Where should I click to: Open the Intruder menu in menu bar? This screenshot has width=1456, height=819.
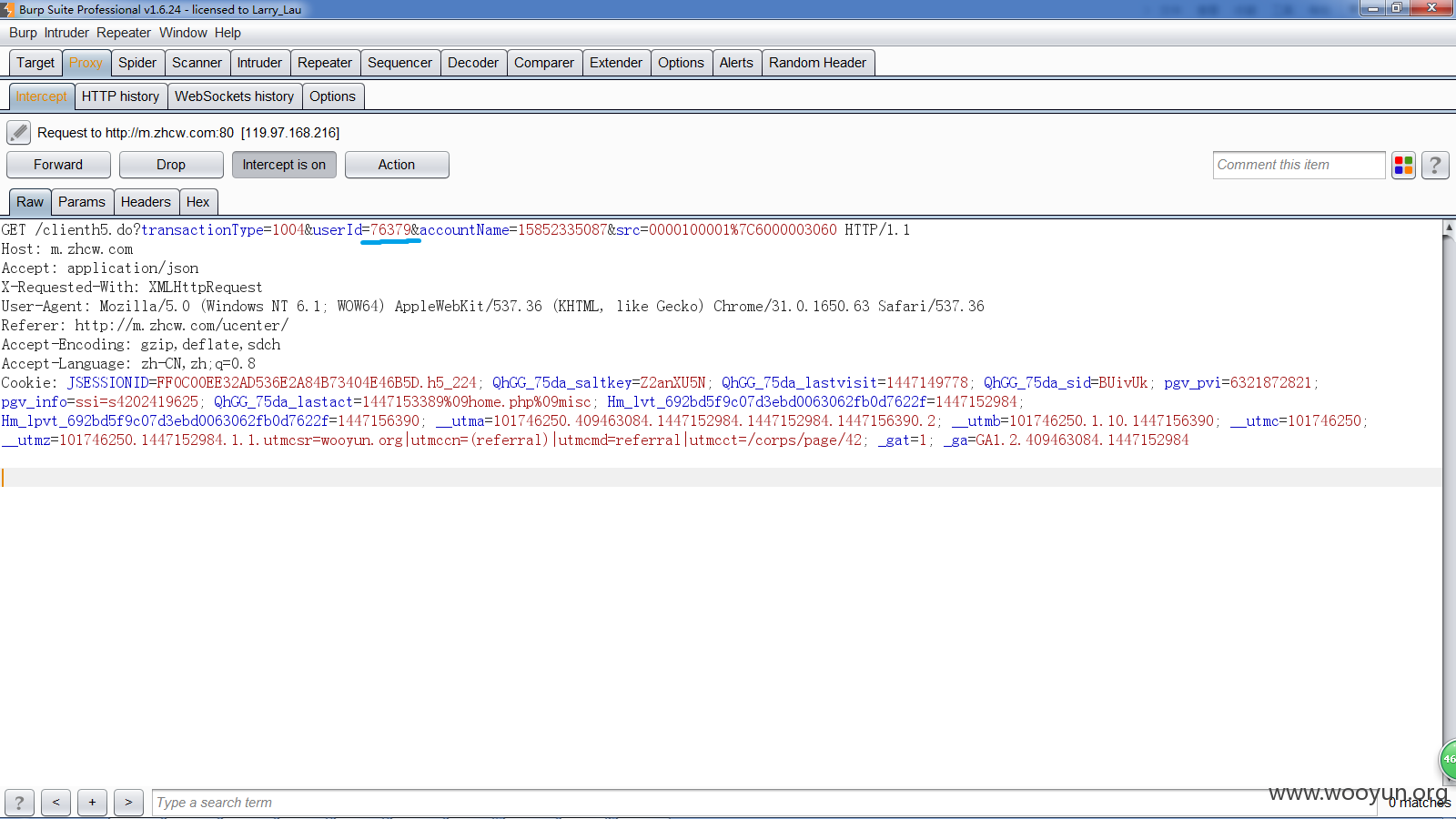click(x=66, y=33)
